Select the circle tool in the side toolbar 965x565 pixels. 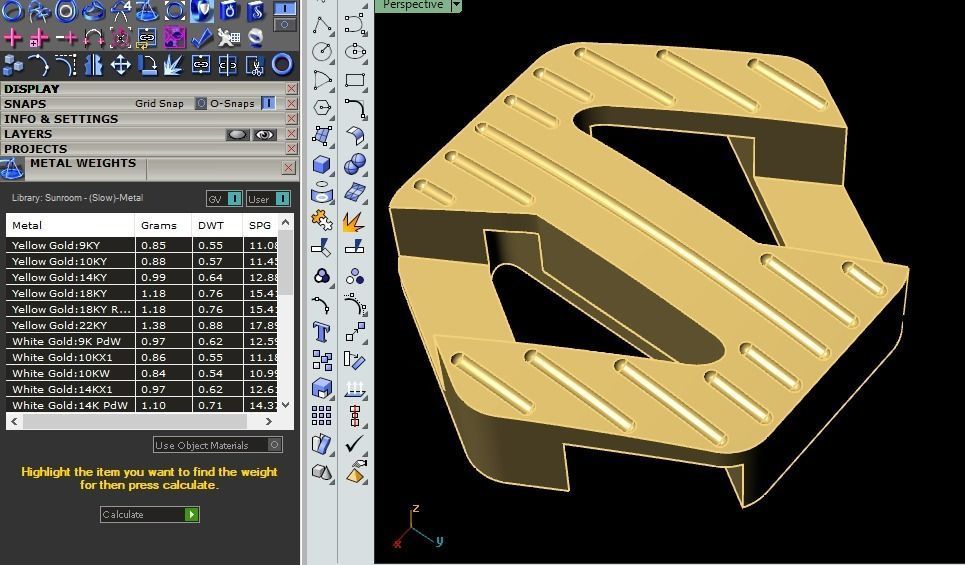[x=322, y=52]
